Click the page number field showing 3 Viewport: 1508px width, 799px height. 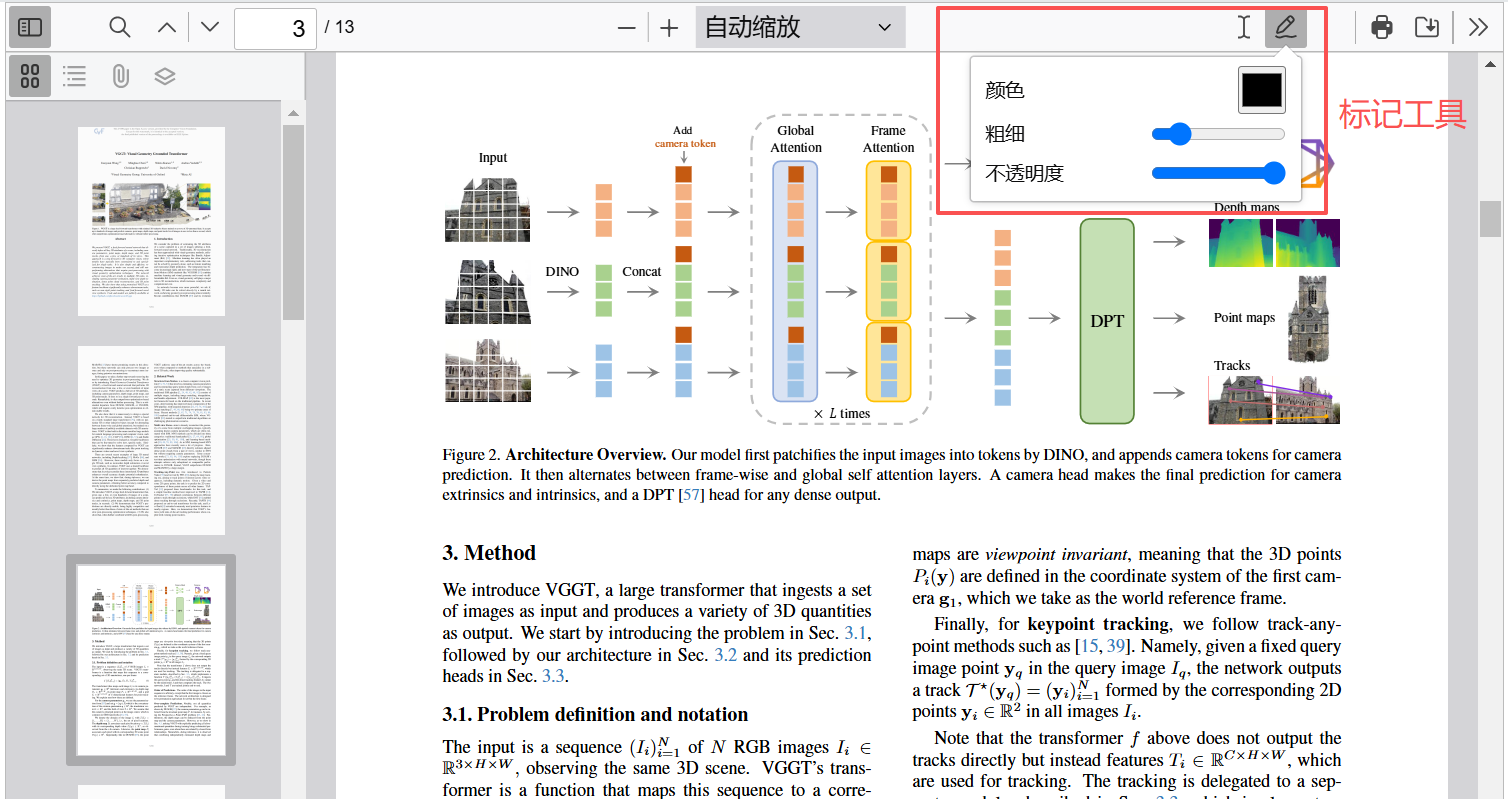275,28
